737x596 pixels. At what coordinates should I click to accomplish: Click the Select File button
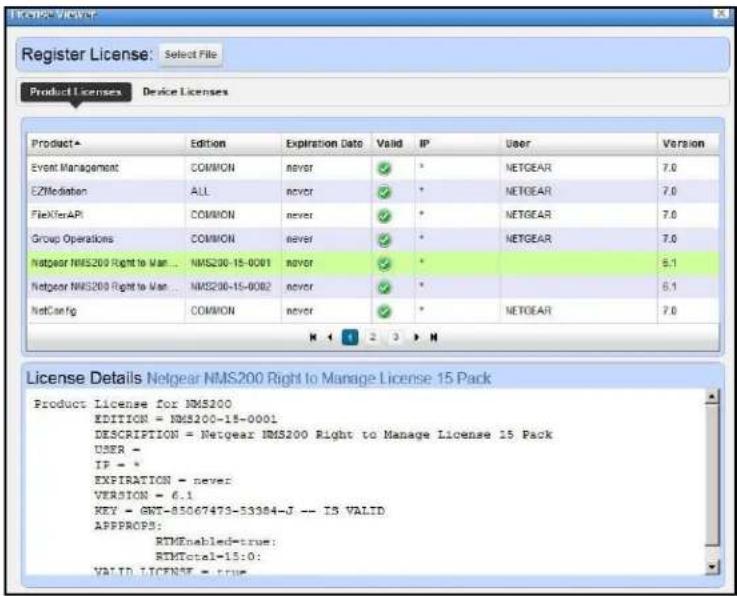coord(190,55)
